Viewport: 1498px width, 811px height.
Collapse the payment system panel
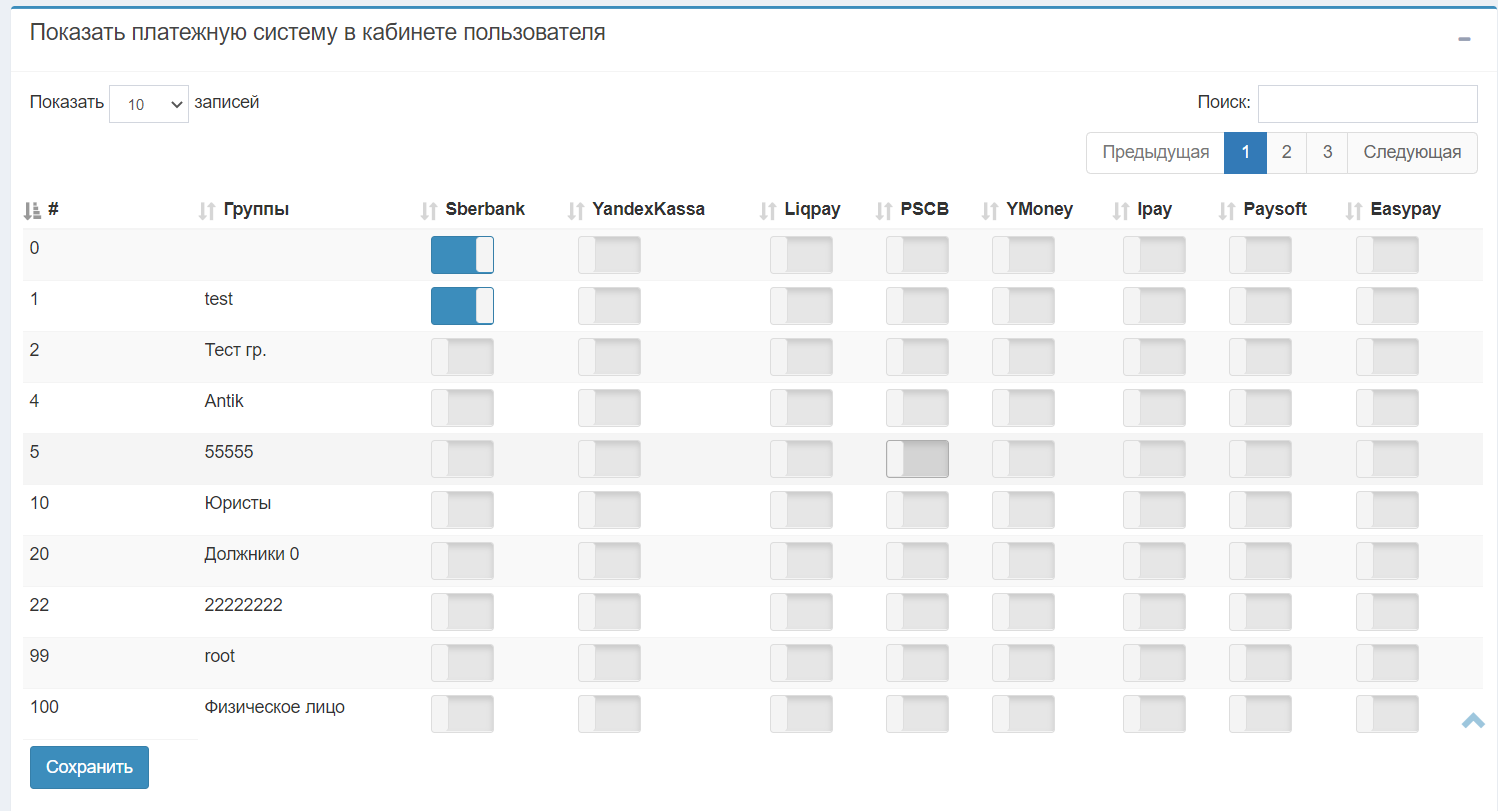click(x=1464, y=39)
